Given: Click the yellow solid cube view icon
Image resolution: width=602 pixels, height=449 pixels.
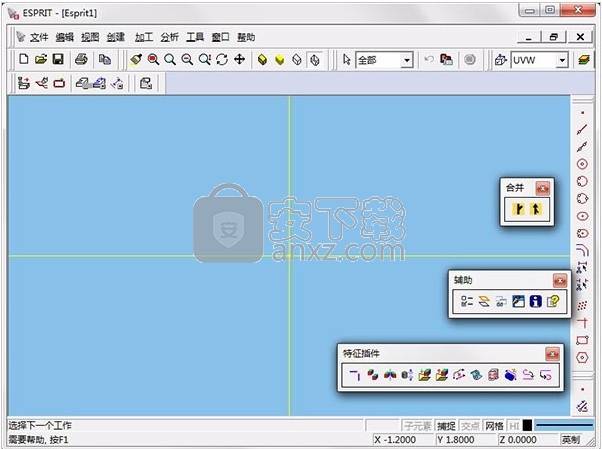Looking at the screenshot, I should [280, 60].
